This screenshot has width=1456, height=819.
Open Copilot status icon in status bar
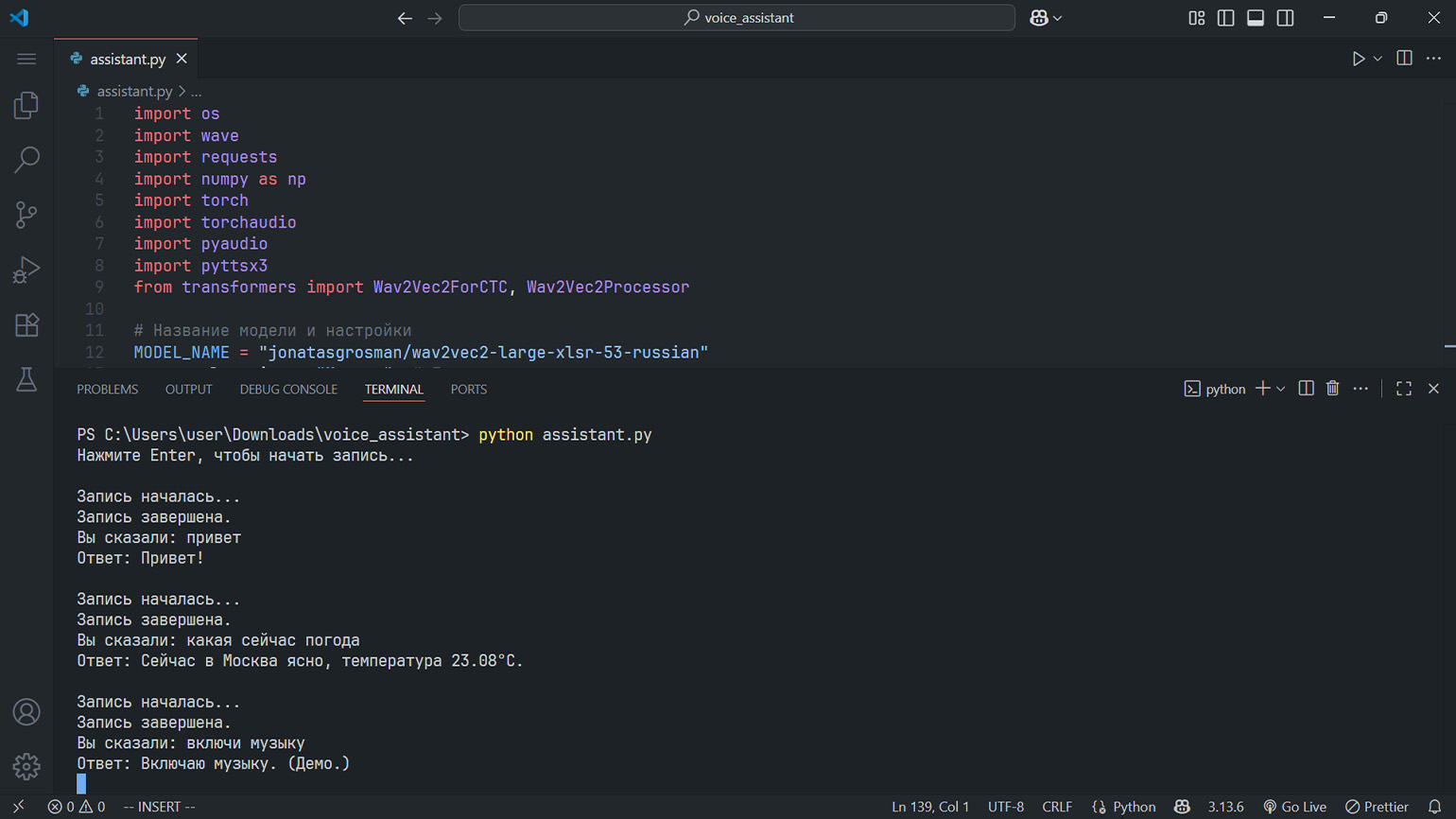point(1182,807)
